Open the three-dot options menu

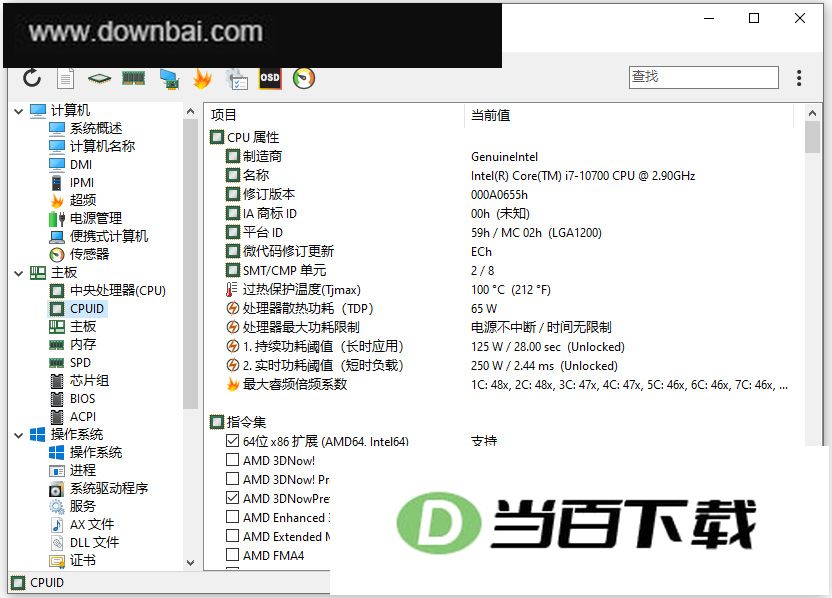tap(799, 78)
